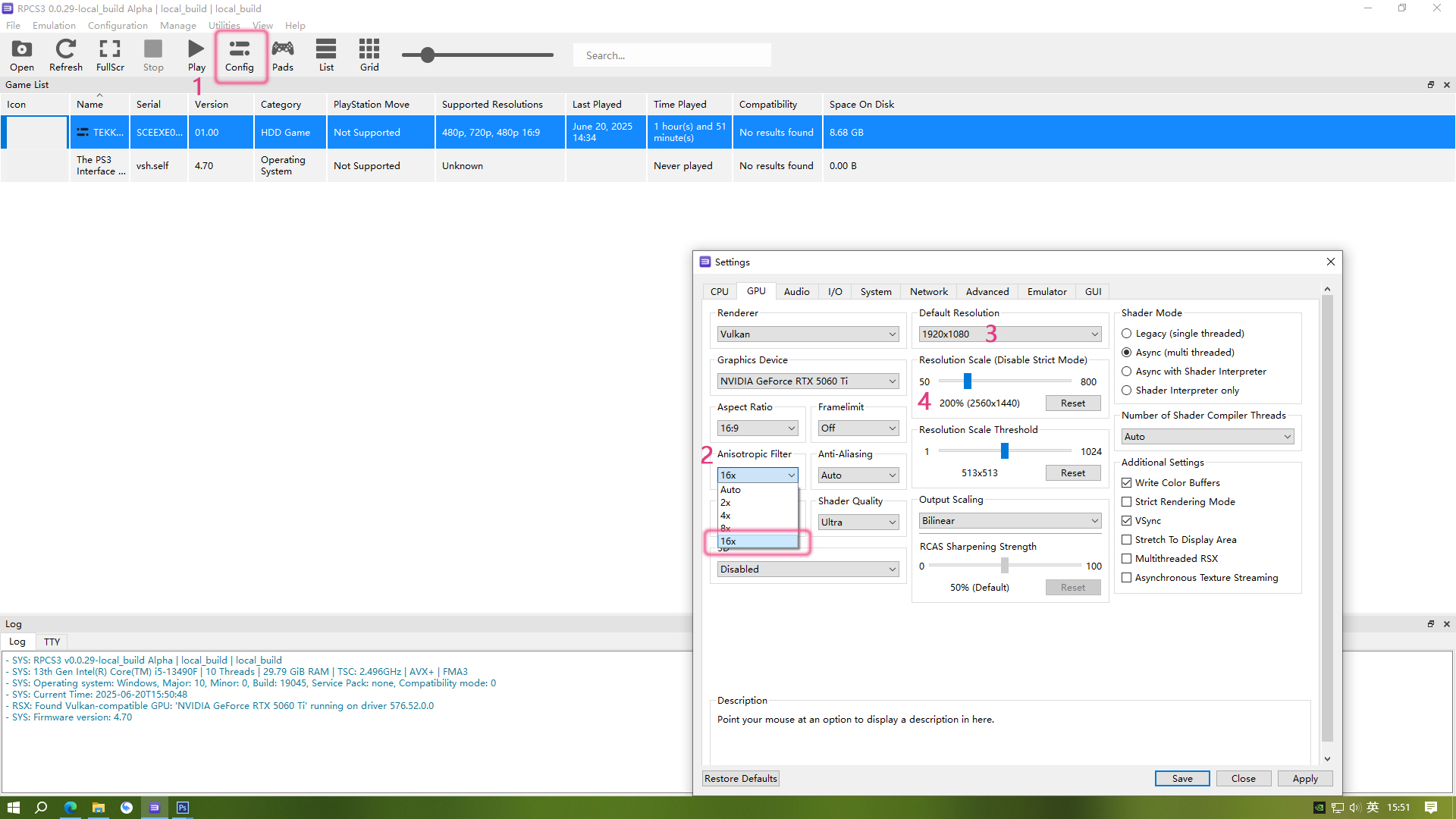Open File Explorer from taskbar
The width and height of the screenshot is (1456, 819).
(x=98, y=808)
